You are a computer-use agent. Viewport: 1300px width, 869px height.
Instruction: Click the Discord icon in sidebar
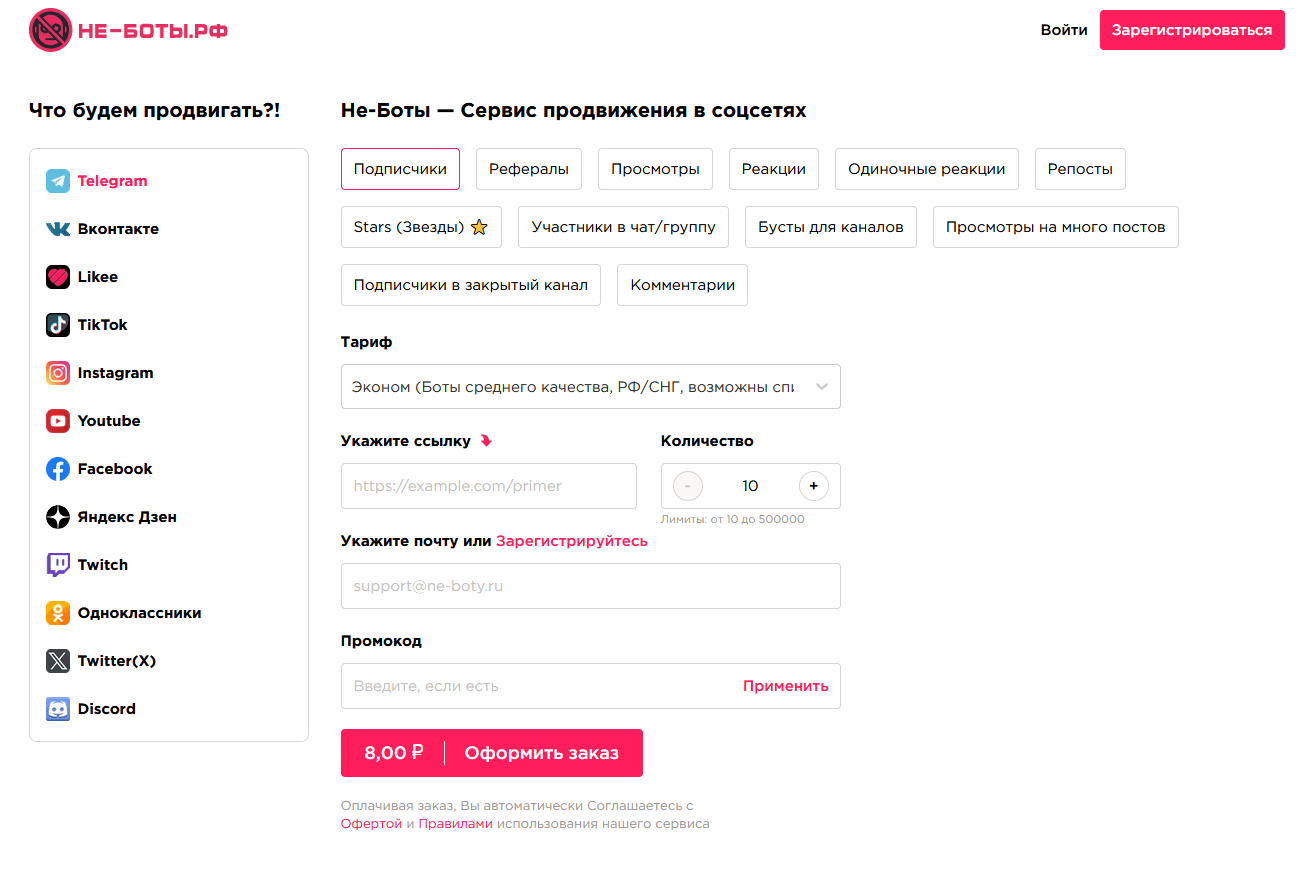click(58, 709)
